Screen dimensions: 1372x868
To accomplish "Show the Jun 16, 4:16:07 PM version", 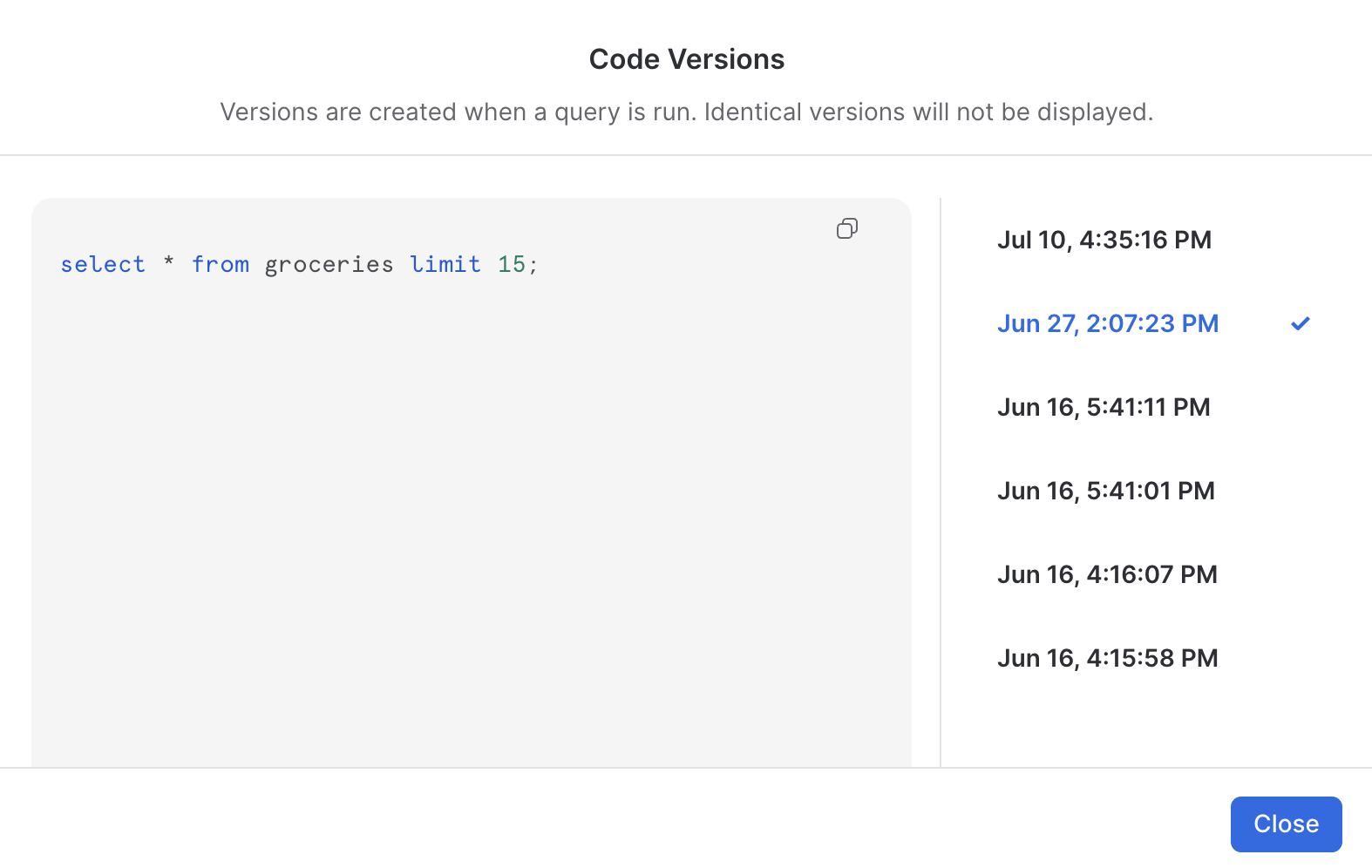I will tap(1107, 574).
